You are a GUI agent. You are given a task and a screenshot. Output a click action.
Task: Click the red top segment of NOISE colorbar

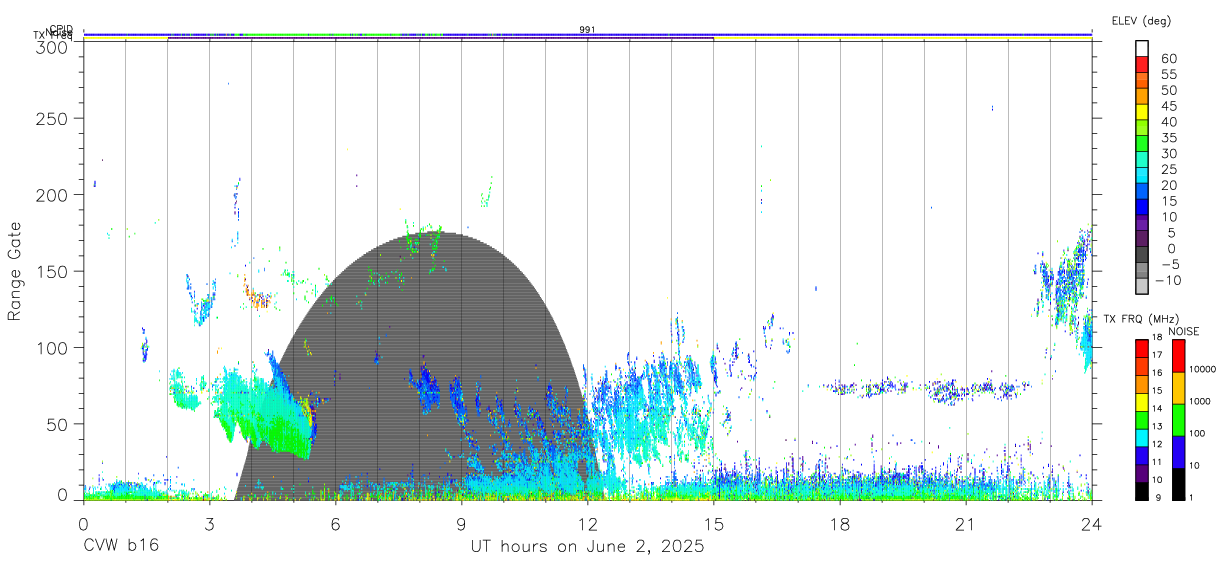point(1178,356)
